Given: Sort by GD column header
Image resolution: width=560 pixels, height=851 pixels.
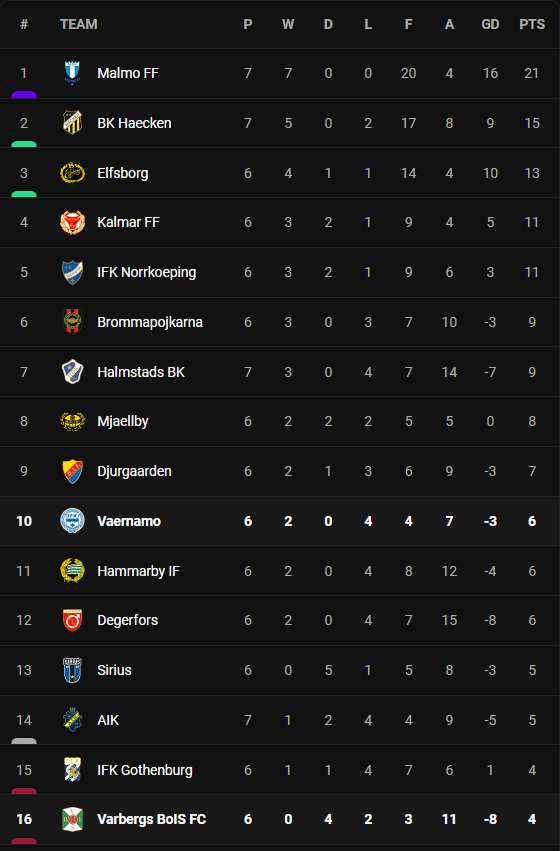Looking at the screenshot, I should coord(490,24).
